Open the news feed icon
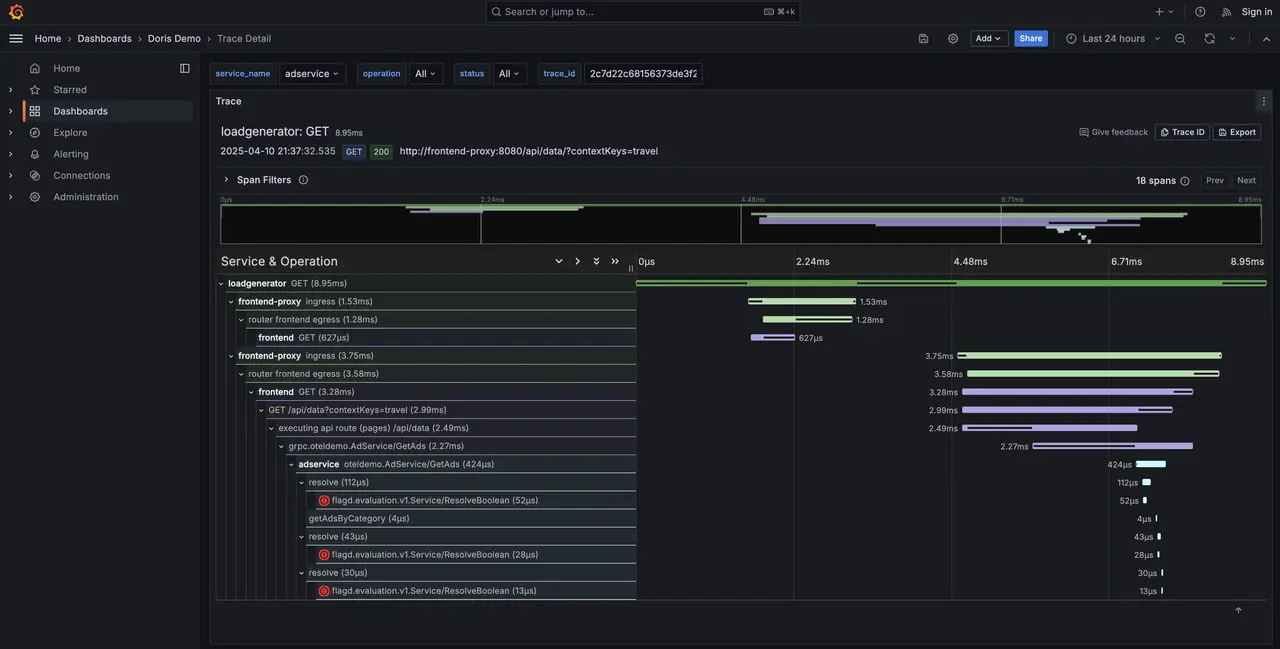 pos(1227,12)
